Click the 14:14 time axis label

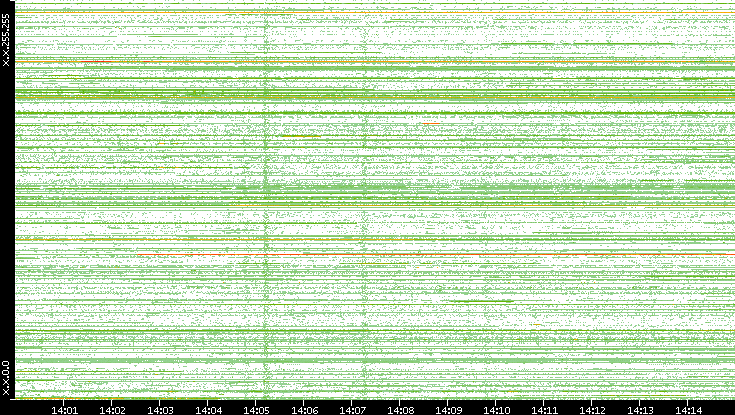tap(688, 410)
